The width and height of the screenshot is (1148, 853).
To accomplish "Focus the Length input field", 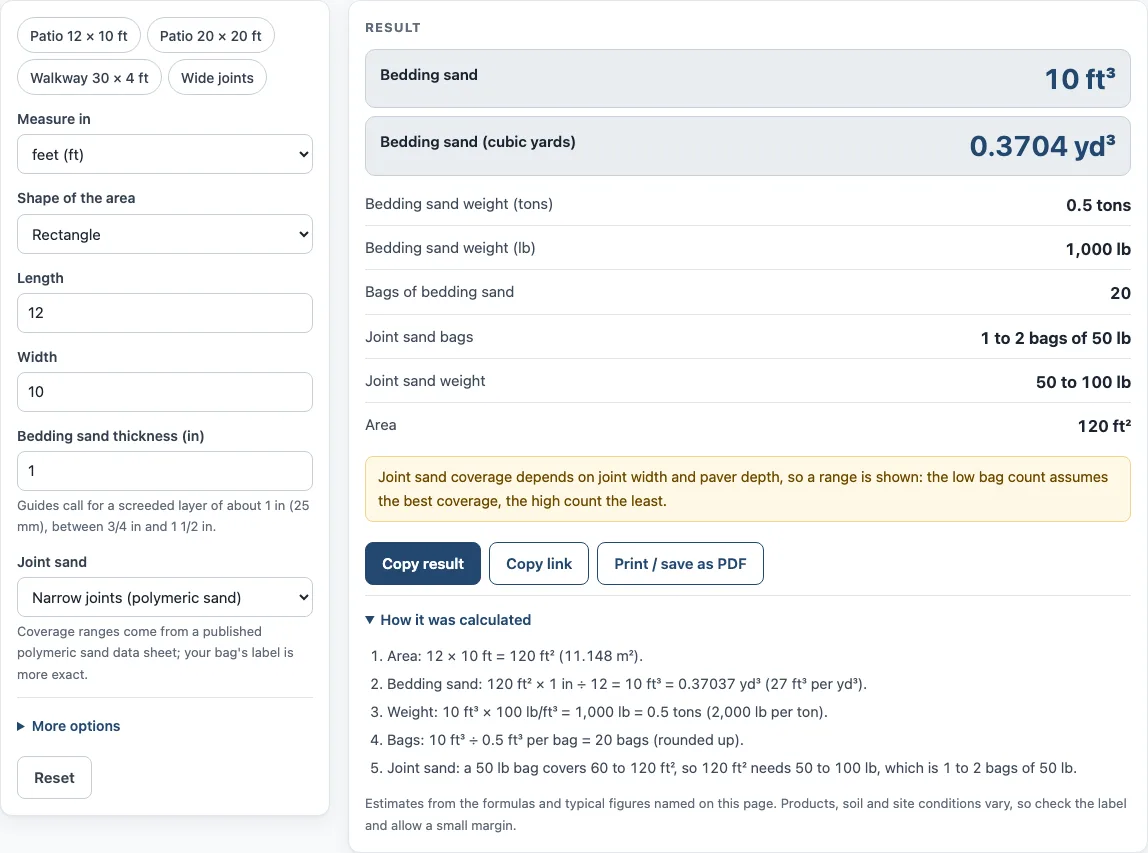I will pyautogui.click(x=165, y=313).
